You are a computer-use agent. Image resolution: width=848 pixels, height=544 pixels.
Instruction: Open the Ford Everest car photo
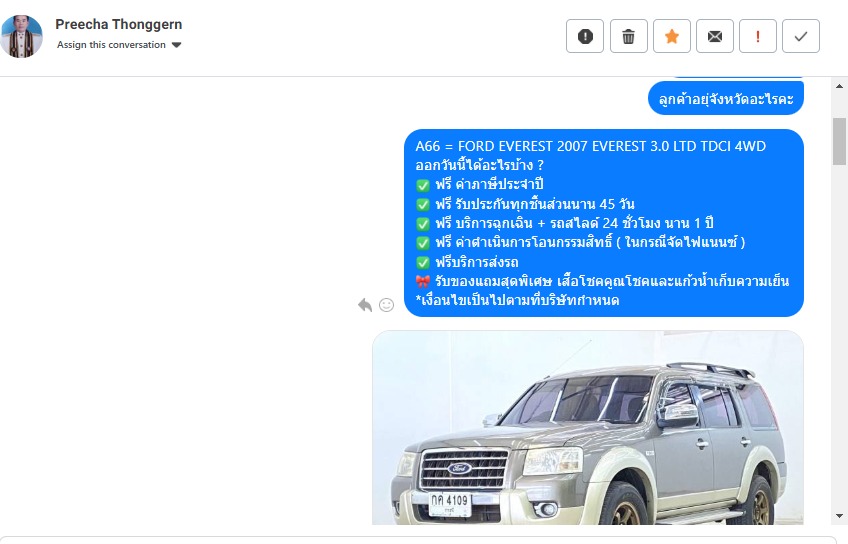tap(588, 428)
